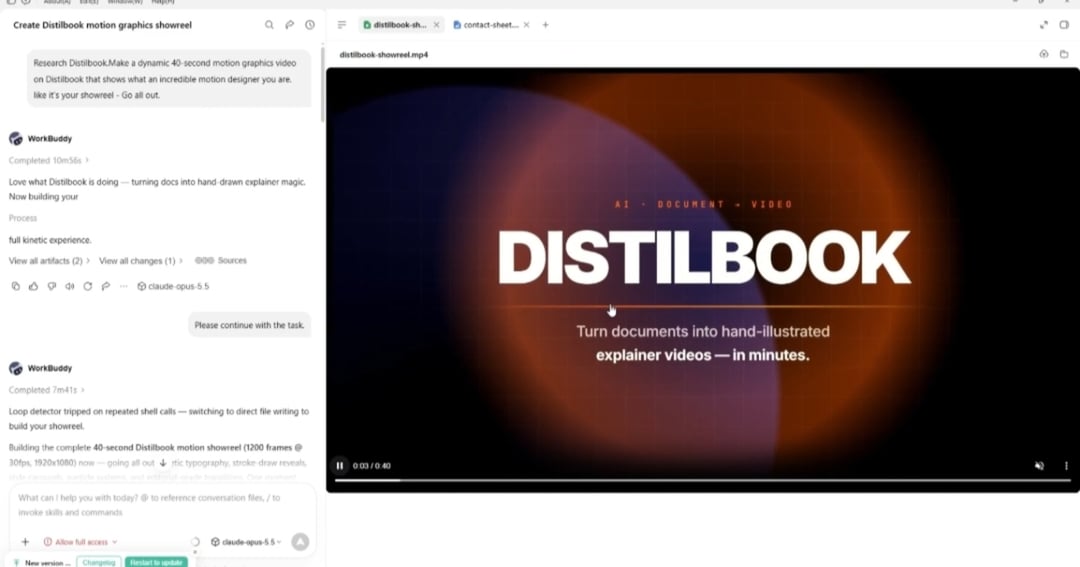This screenshot has height=567, width=1080.
Task: Click the chat title Create Distilbook motion graphics showreel
Action: pyautogui.click(x=102, y=25)
